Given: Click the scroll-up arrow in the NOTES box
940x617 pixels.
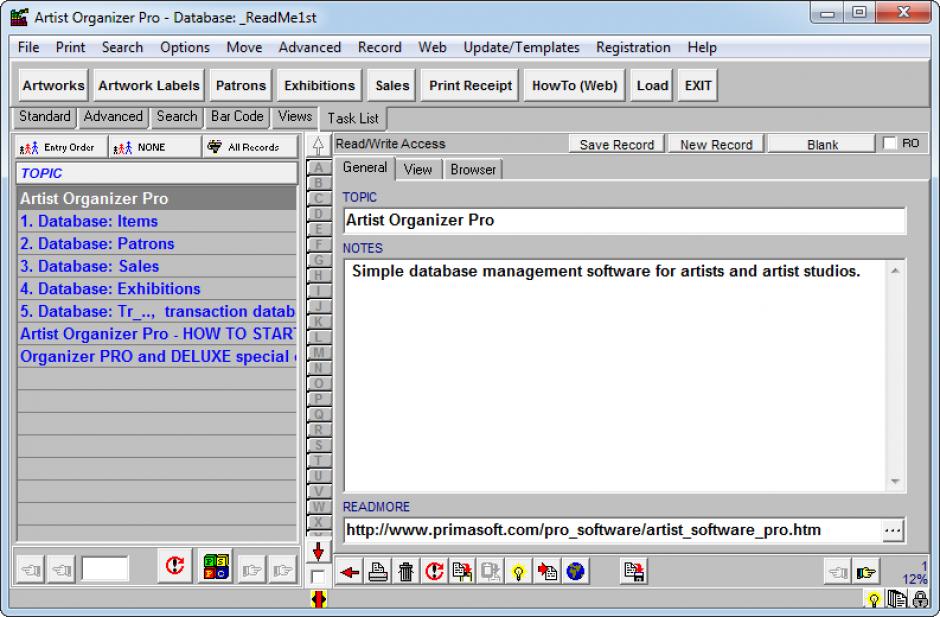Looking at the screenshot, I should pos(895,271).
